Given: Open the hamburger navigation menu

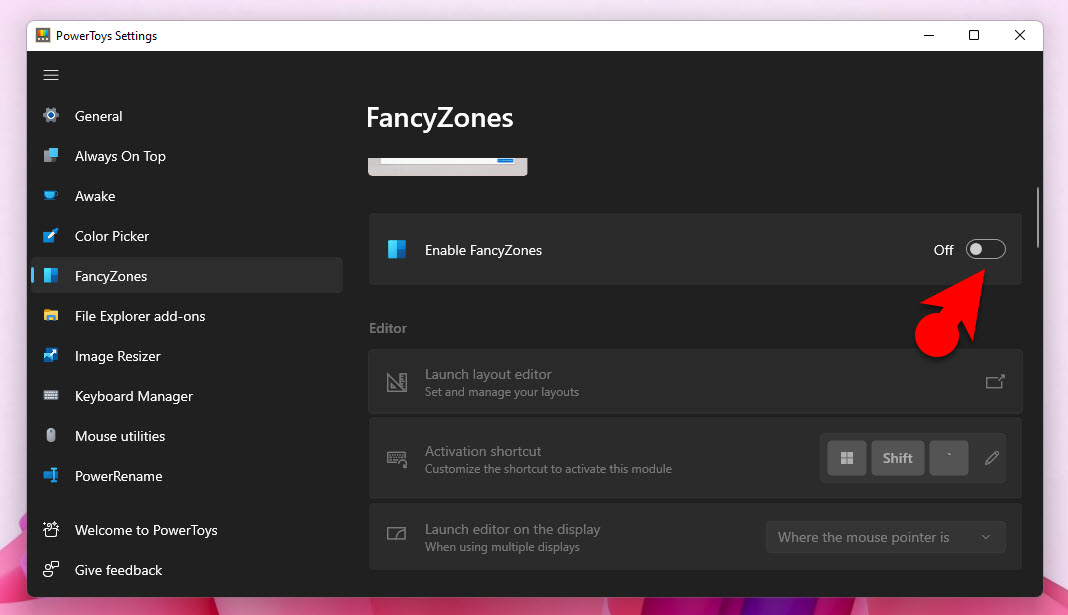Looking at the screenshot, I should point(51,75).
